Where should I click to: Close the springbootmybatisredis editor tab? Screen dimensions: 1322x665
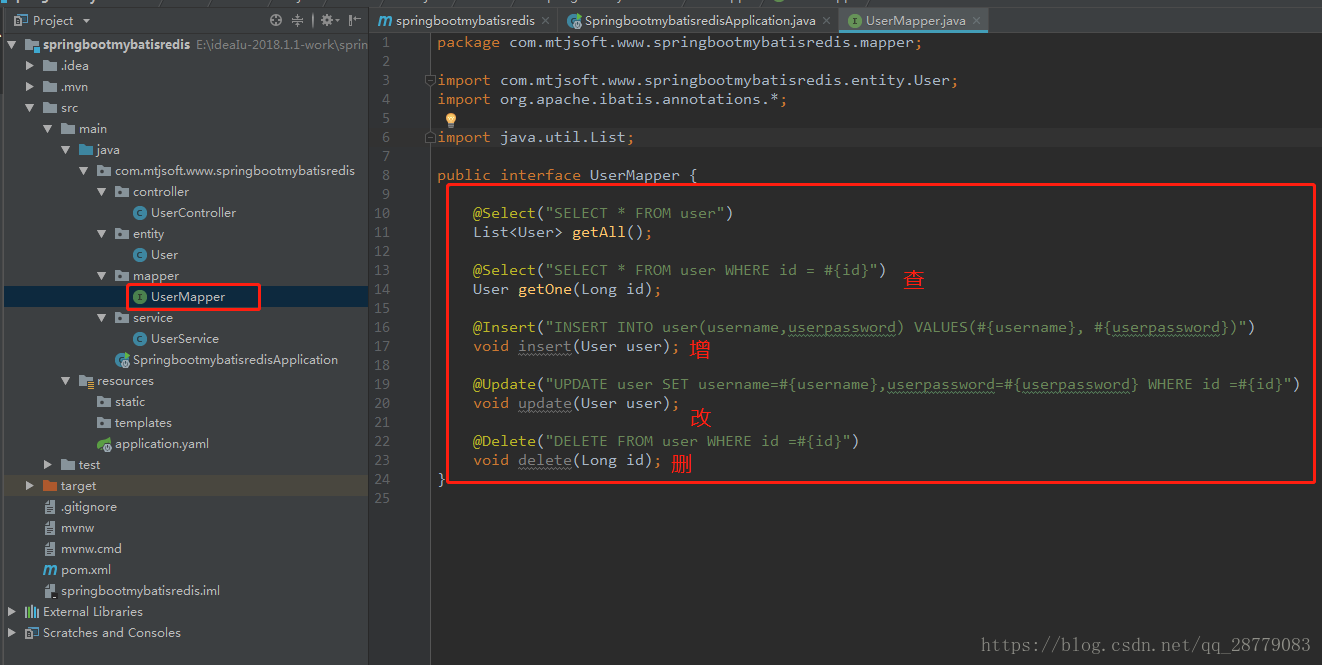click(545, 20)
